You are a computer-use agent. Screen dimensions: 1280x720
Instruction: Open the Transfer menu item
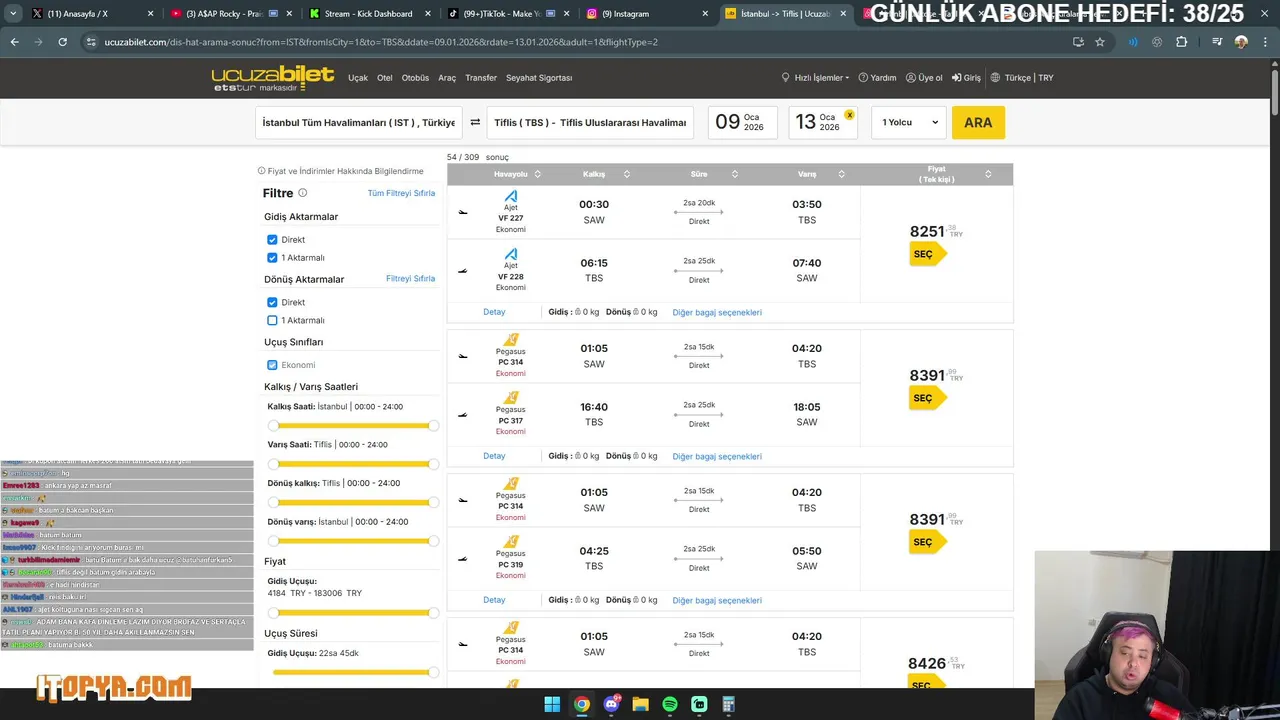point(481,78)
